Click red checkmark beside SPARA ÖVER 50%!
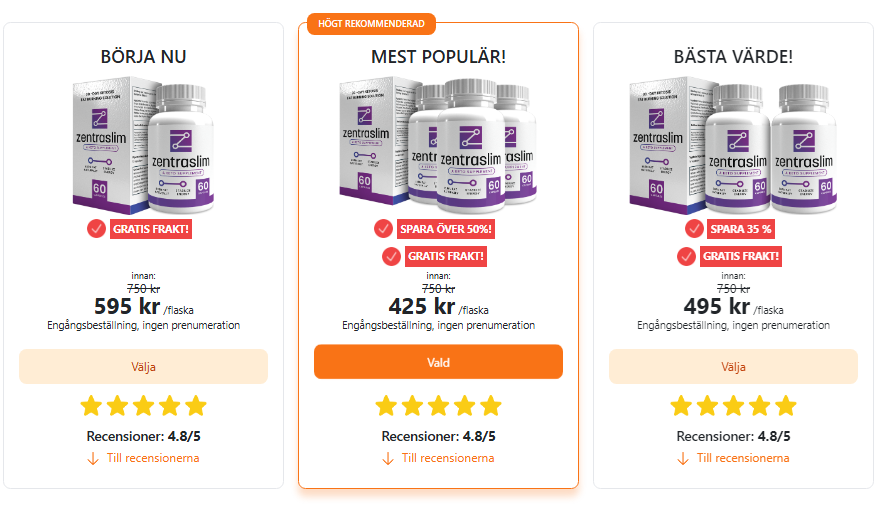Viewport: 878px width, 507px height. coord(384,229)
